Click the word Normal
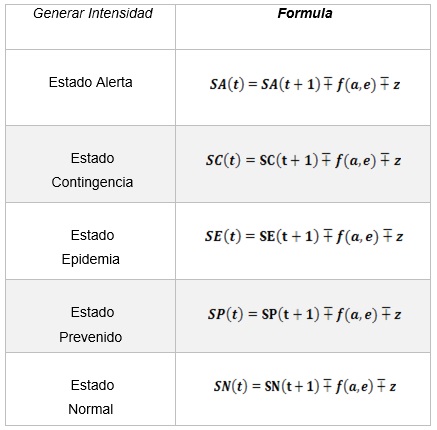The width and height of the screenshot is (437, 430). pos(90,409)
